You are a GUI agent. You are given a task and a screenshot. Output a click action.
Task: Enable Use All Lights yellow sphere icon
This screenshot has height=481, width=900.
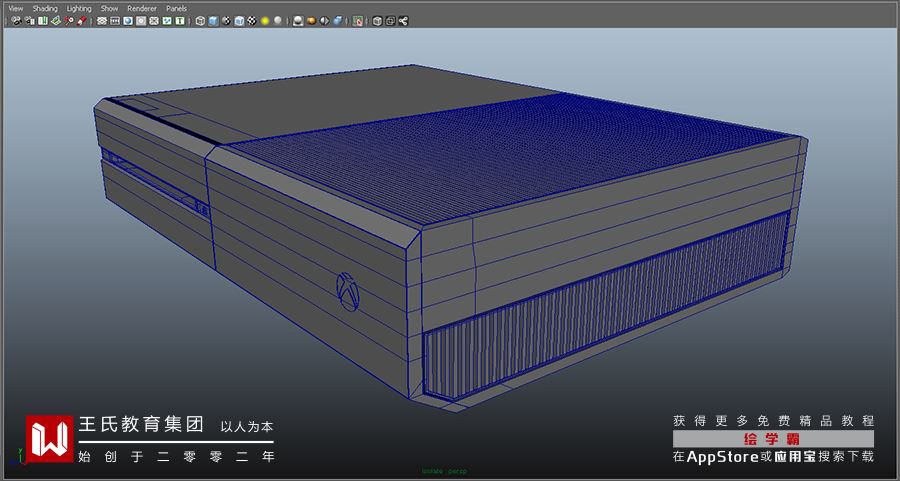click(x=265, y=21)
